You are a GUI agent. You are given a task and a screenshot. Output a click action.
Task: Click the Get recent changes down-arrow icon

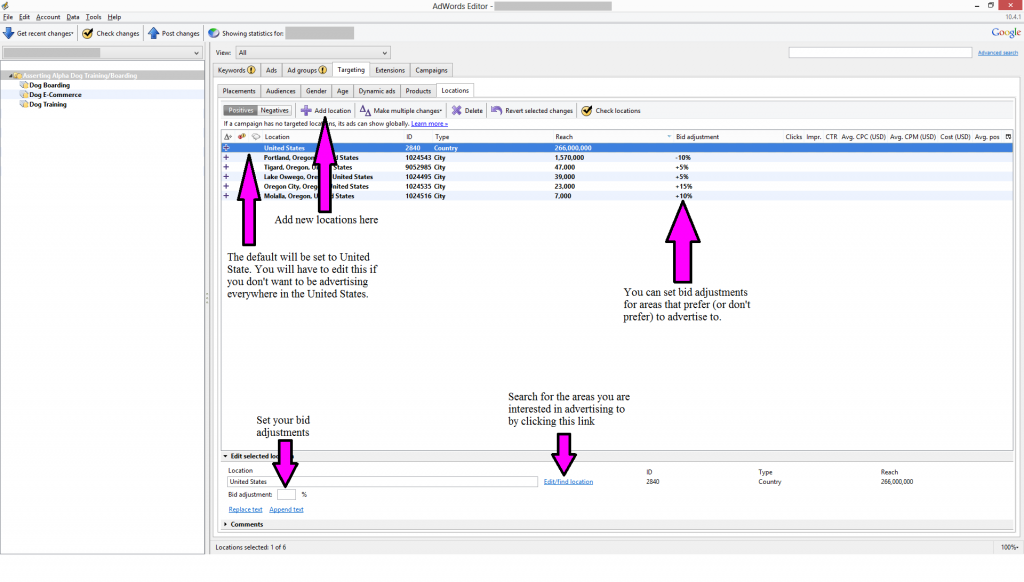[x=8, y=33]
